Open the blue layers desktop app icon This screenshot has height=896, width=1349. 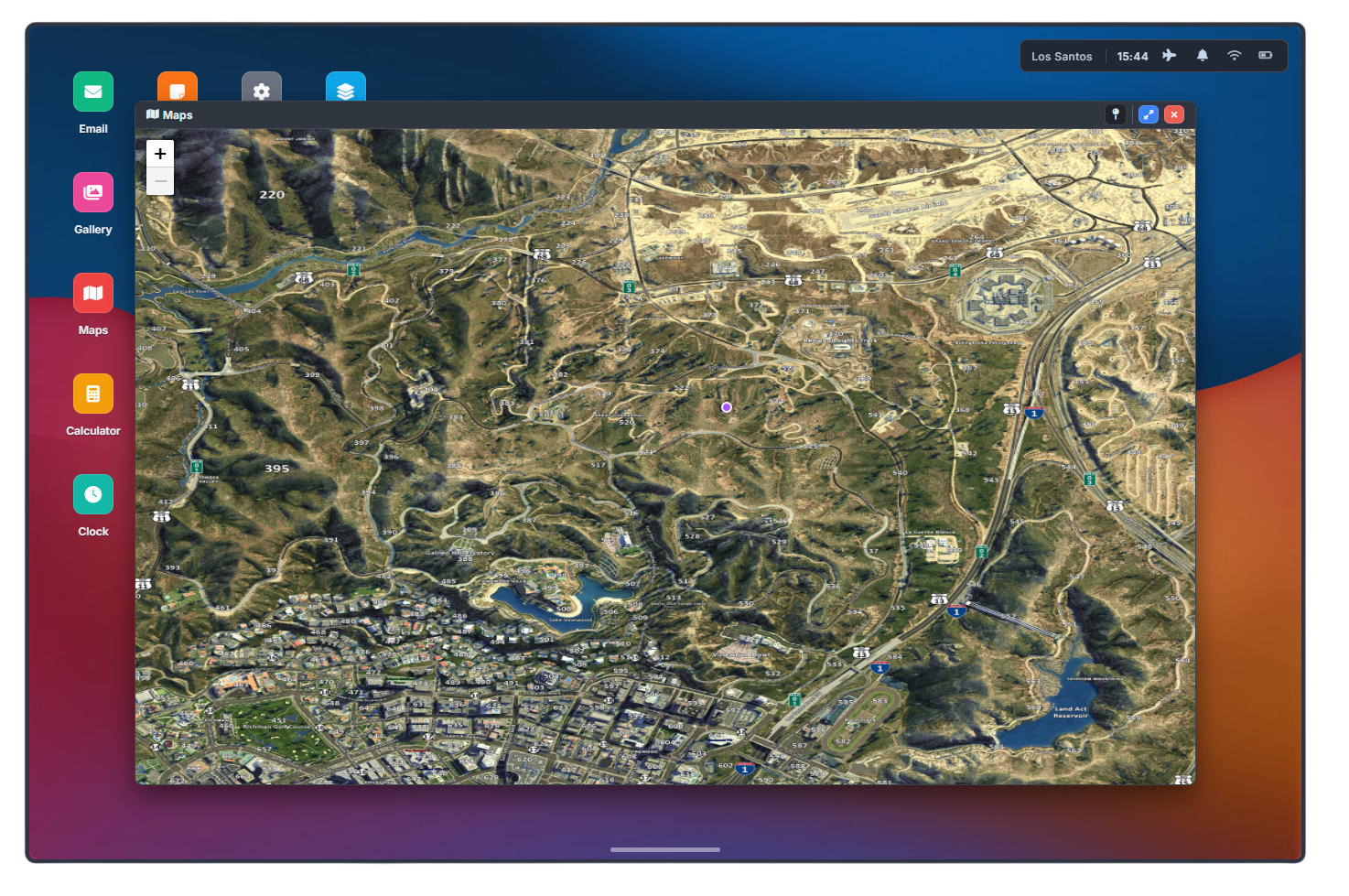346,87
